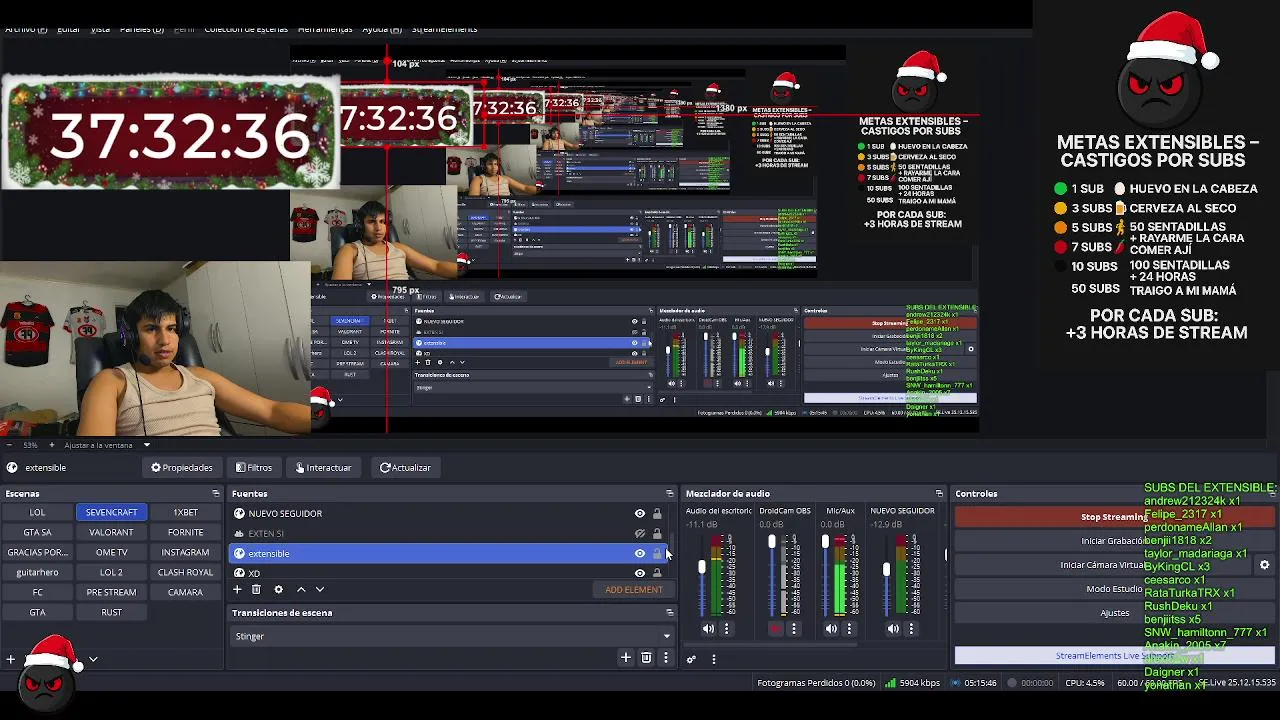Open transition properties three-dot menu
The image size is (1280, 720).
click(x=666, y=658)
